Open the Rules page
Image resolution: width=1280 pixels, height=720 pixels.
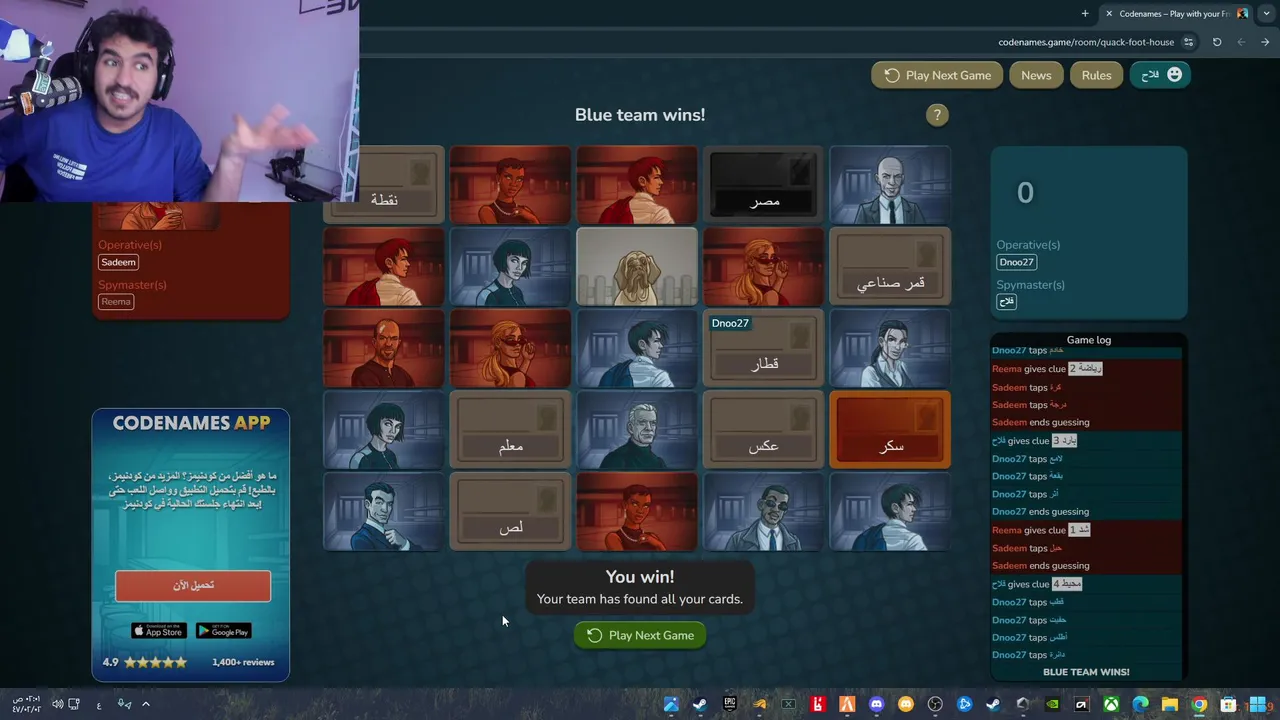(1096, 75)
